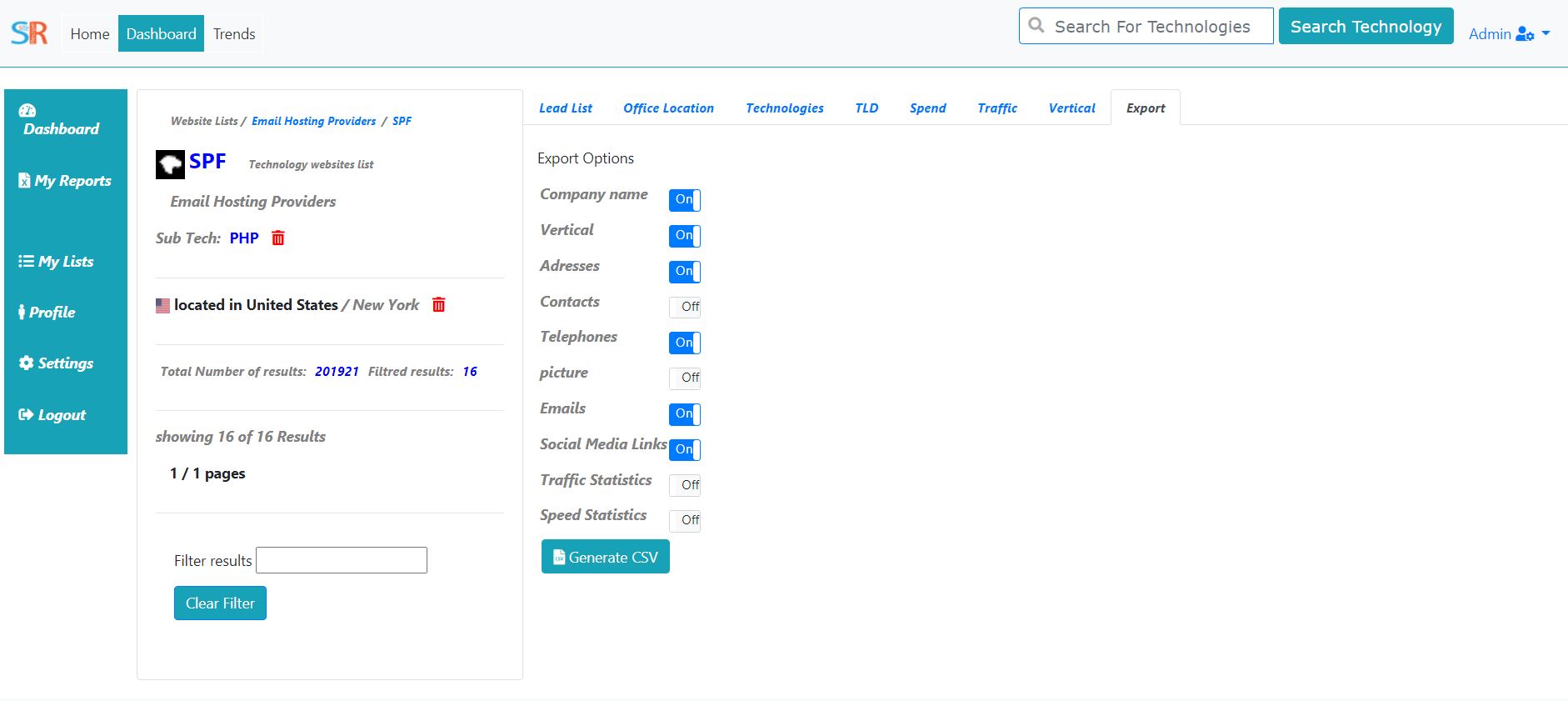Open the Traffic tab

click(997, 108)
